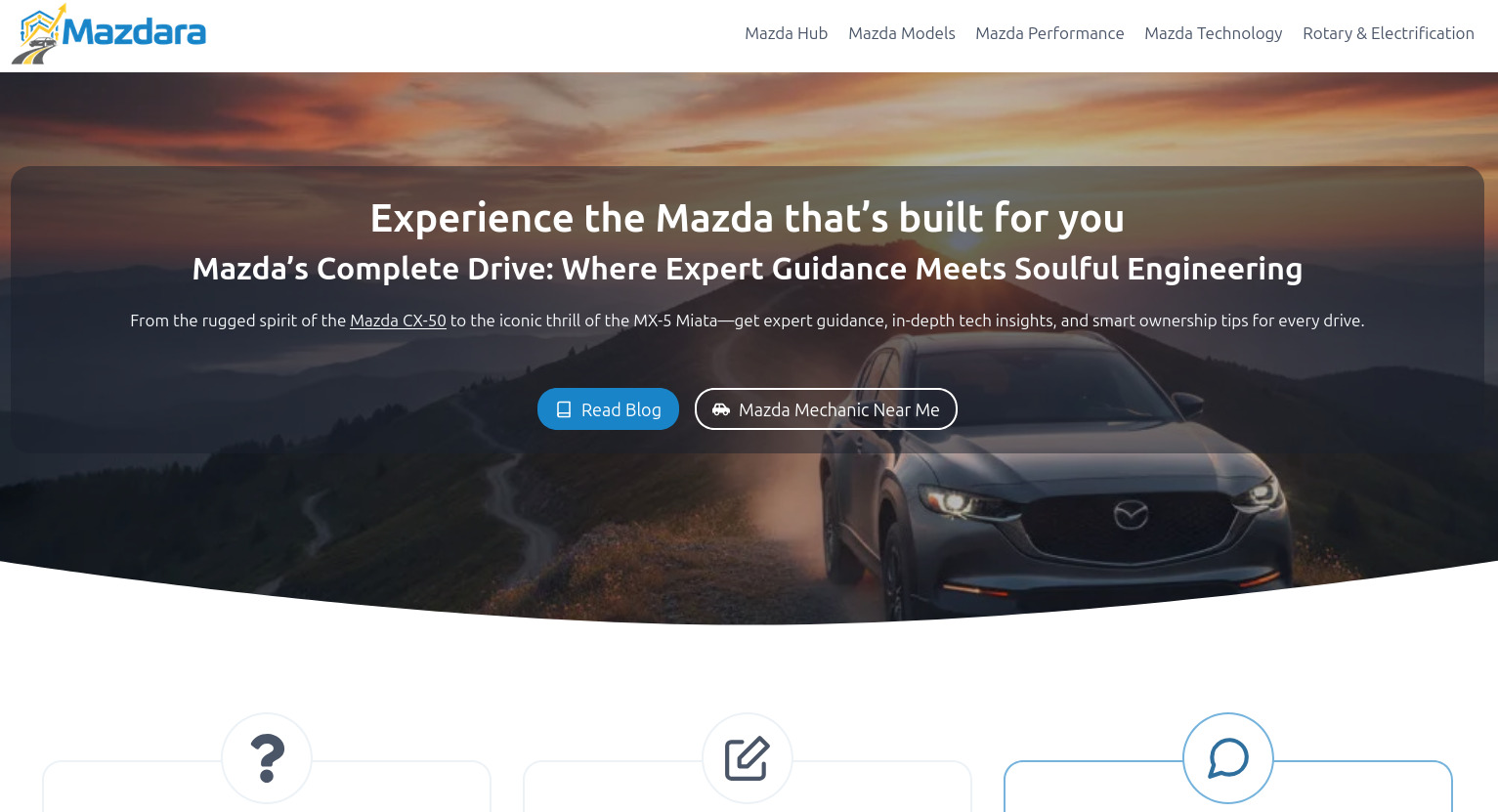Select Rotary & Electrification in navigation
1498x812 pixels.
point(1389,33)
